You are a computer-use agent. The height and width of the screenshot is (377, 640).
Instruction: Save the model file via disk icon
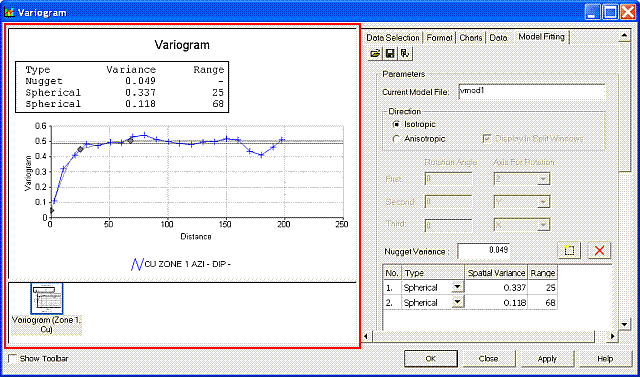coord(389,53)
